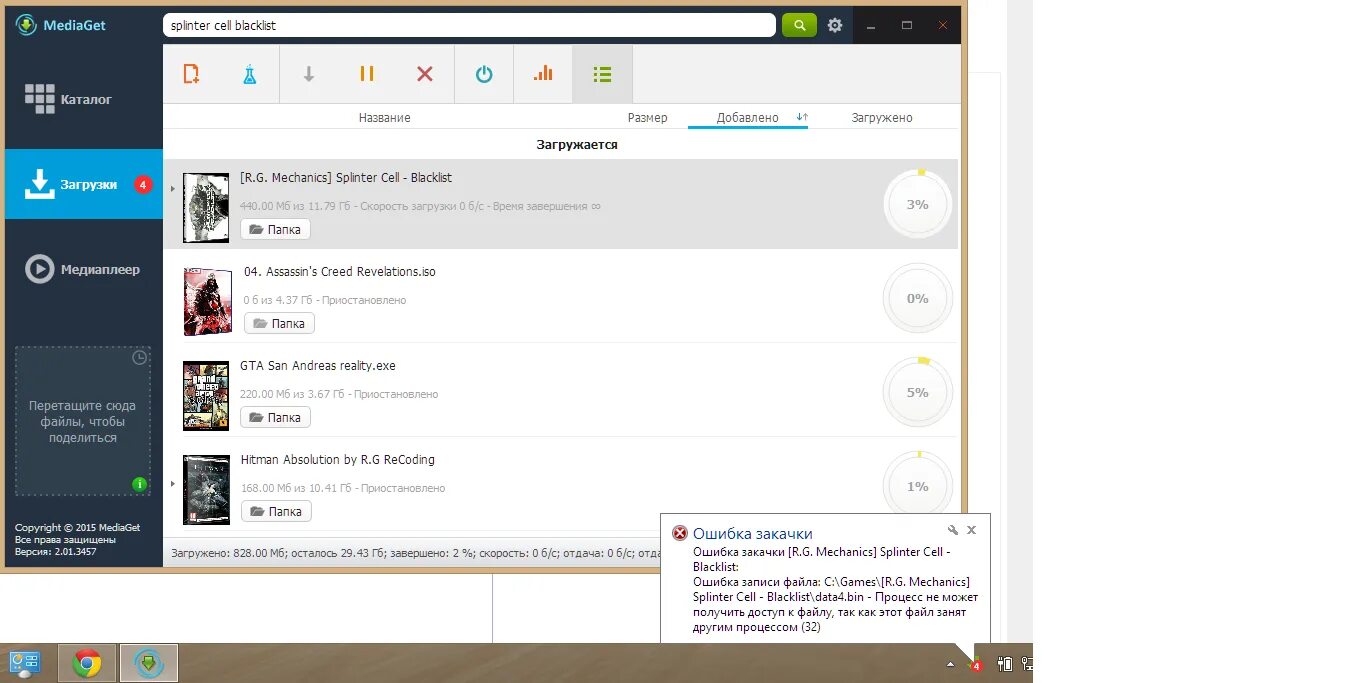Viewport: 1360px width, 683px height.
Task: Click inside the search field
Action: (469, 25)
